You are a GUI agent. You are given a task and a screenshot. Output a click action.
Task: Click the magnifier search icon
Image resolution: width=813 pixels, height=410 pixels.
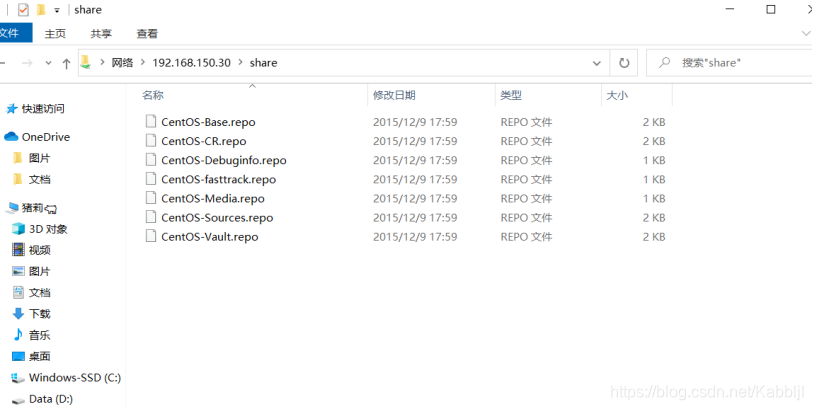(664, 63)
